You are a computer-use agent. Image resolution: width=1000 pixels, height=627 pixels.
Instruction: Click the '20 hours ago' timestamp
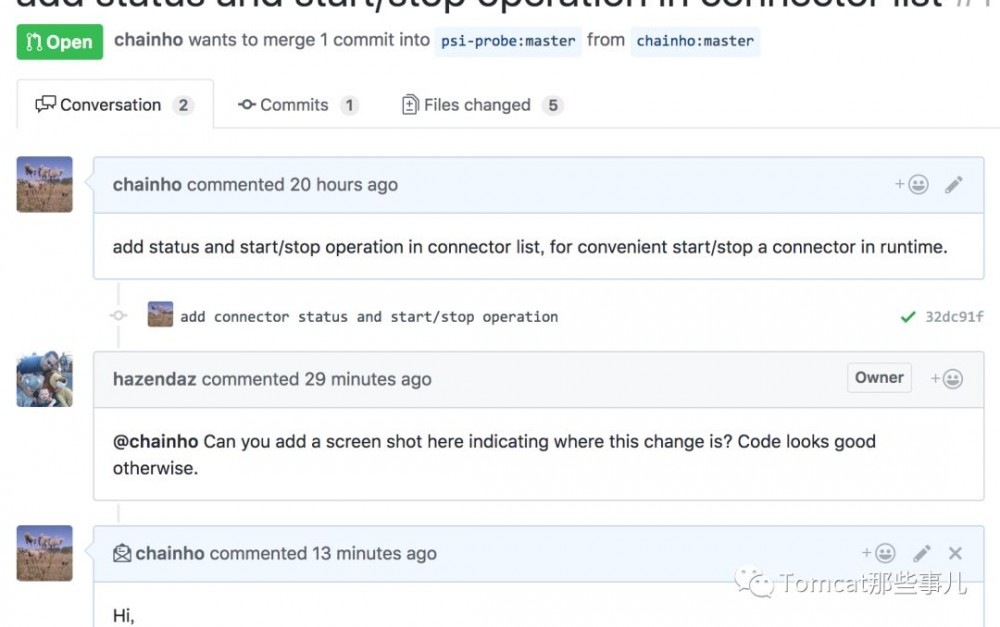click(343, 185)
